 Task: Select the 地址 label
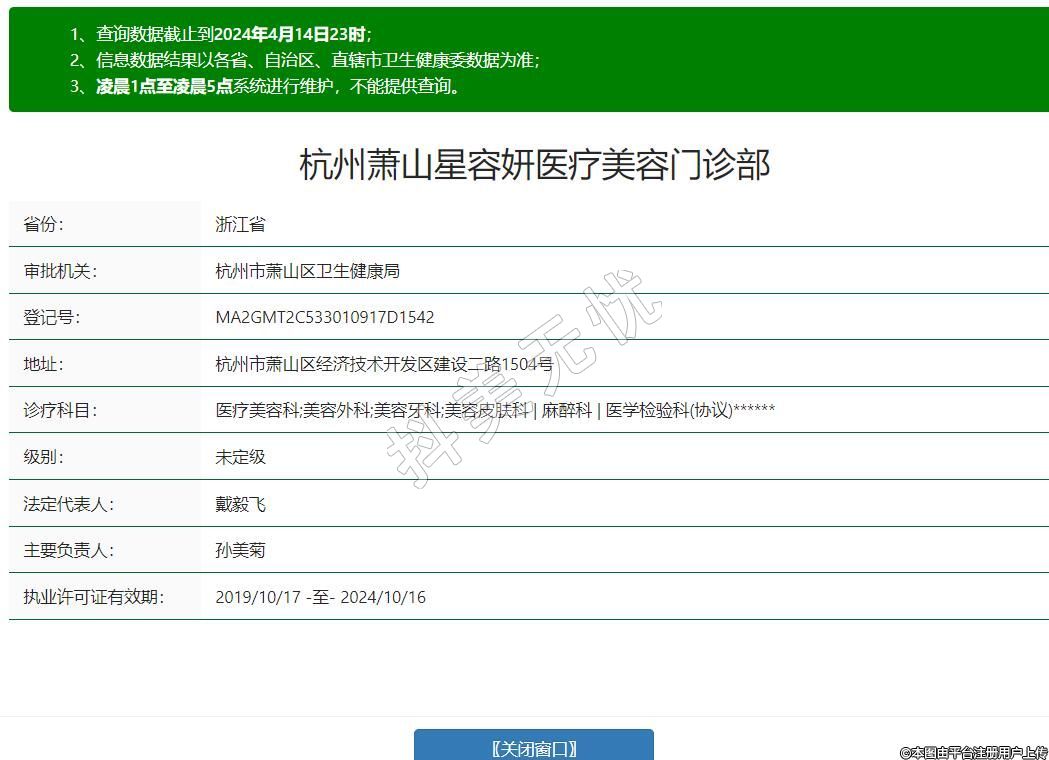point(43,364)
